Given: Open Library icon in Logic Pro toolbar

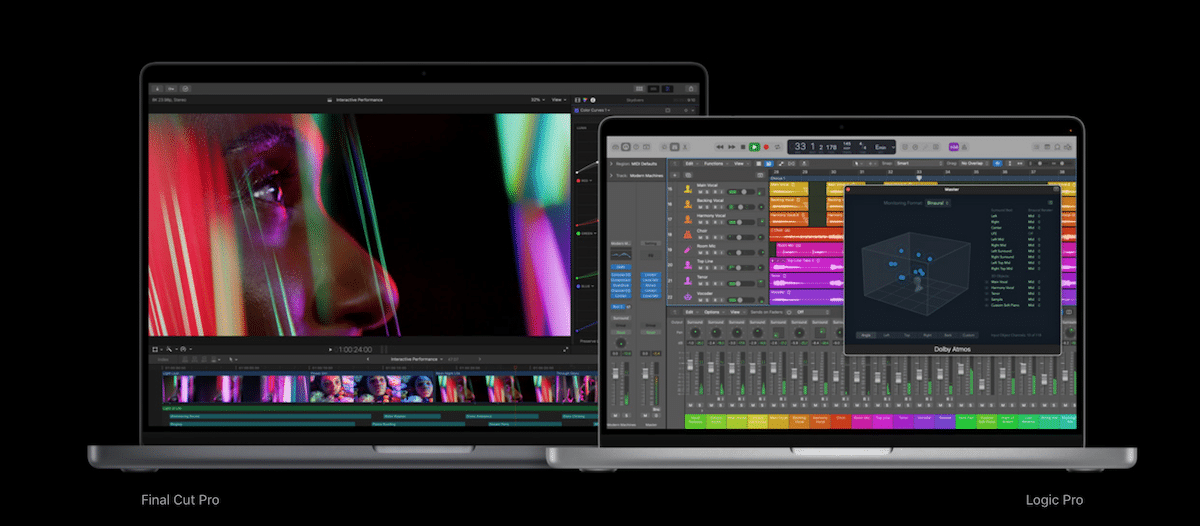Looking at the screenshot, I should (x=615, y=147).
